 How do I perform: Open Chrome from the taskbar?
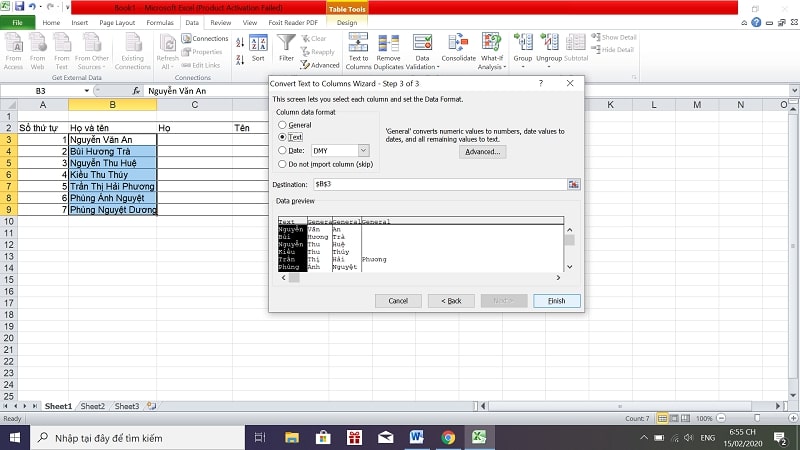(448, 437)
